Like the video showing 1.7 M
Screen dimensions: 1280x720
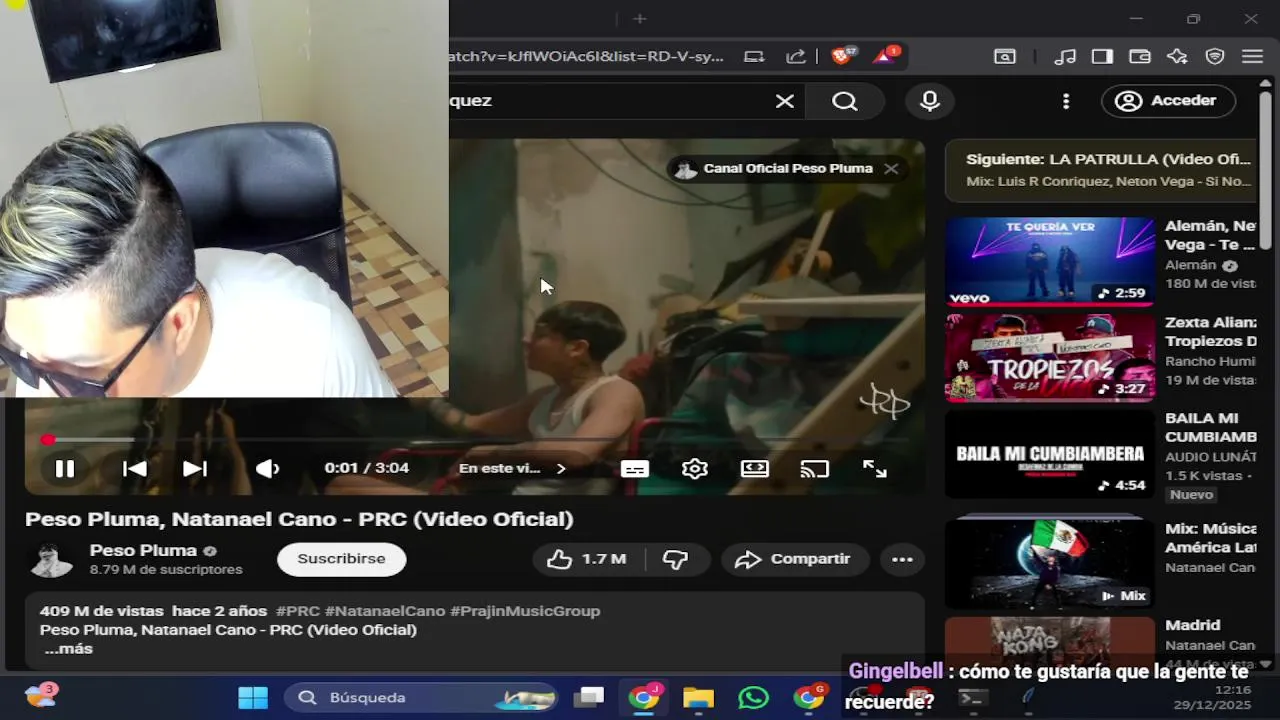coord(588,559)
